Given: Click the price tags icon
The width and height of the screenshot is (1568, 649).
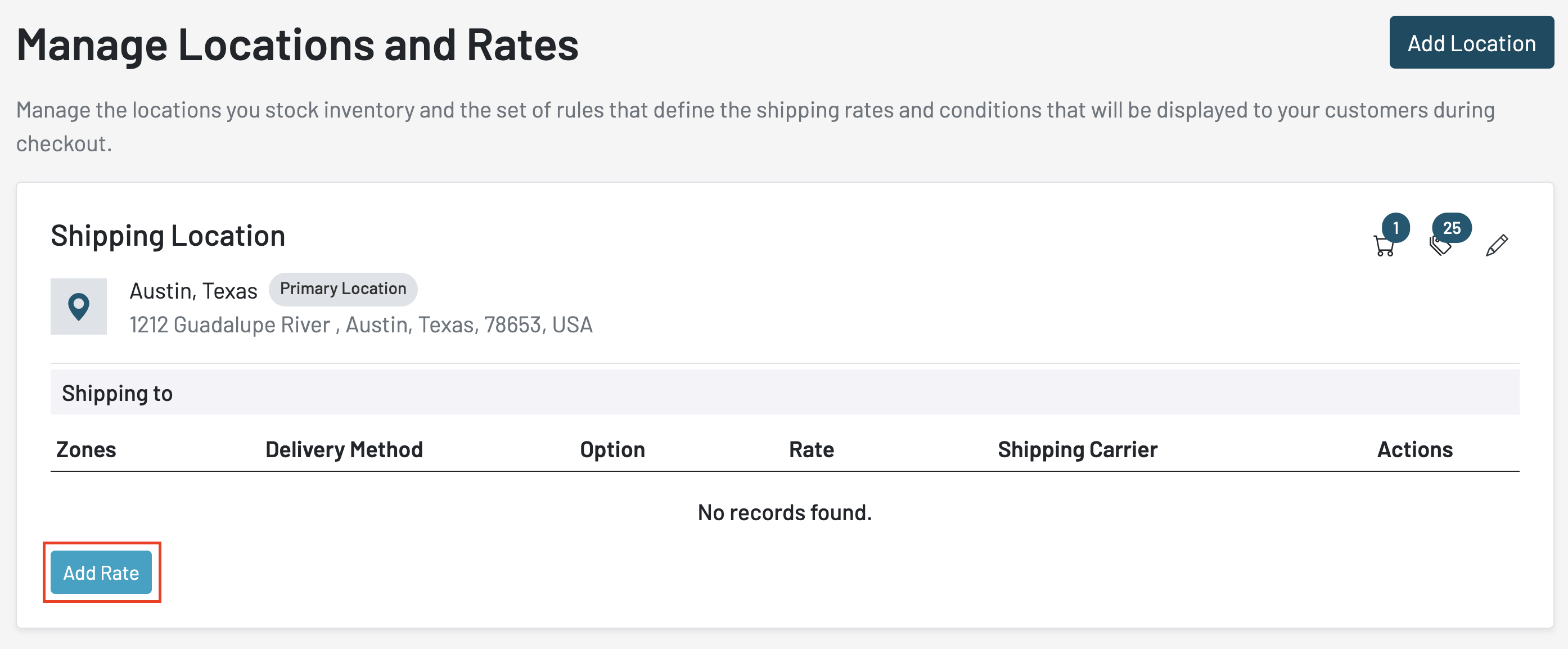Looking at the screenshot, I should [1440, 246].
